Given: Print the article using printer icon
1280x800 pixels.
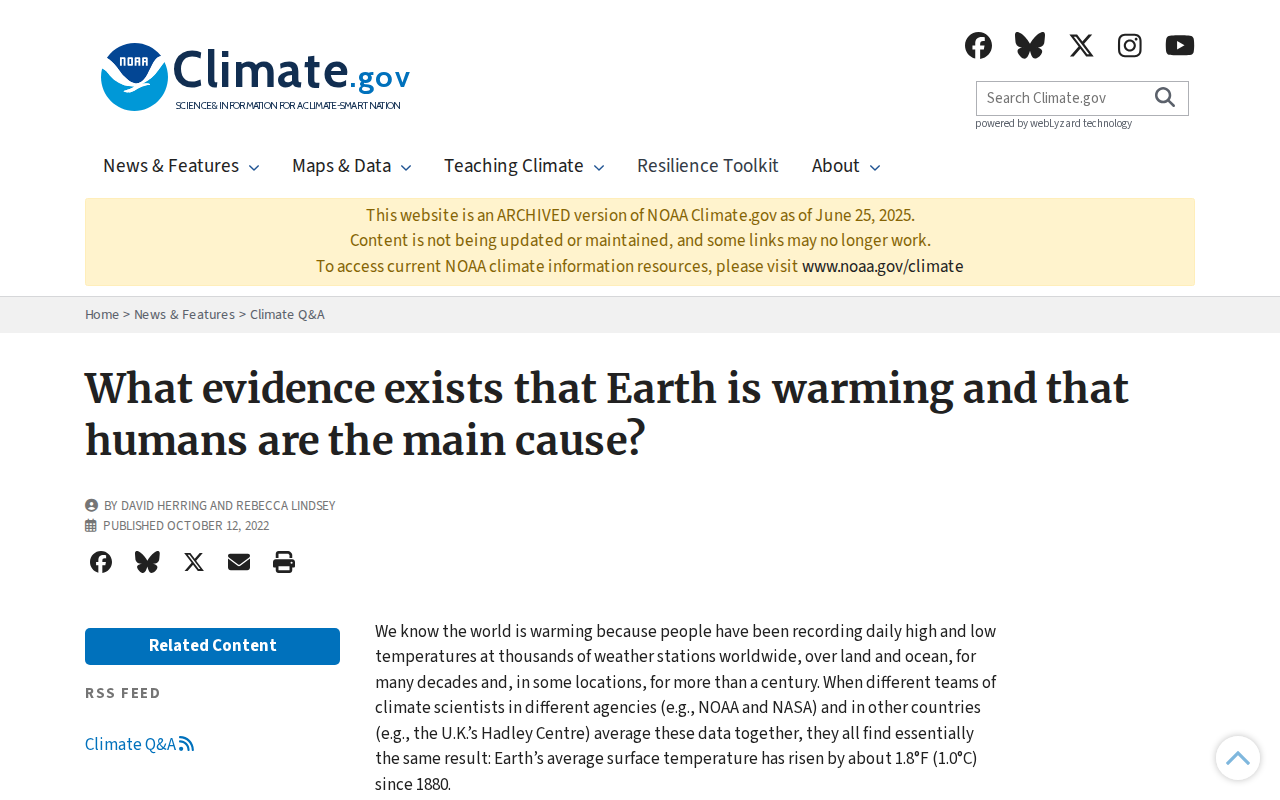Looking at the screenshot, I should coord(284,562).
